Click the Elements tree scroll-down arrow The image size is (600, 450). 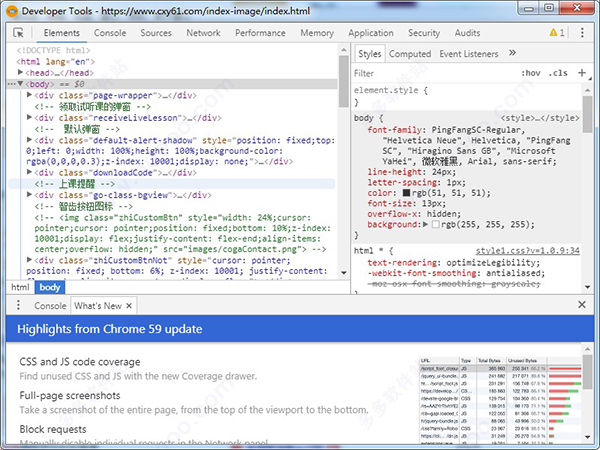[x=344, y=272]
